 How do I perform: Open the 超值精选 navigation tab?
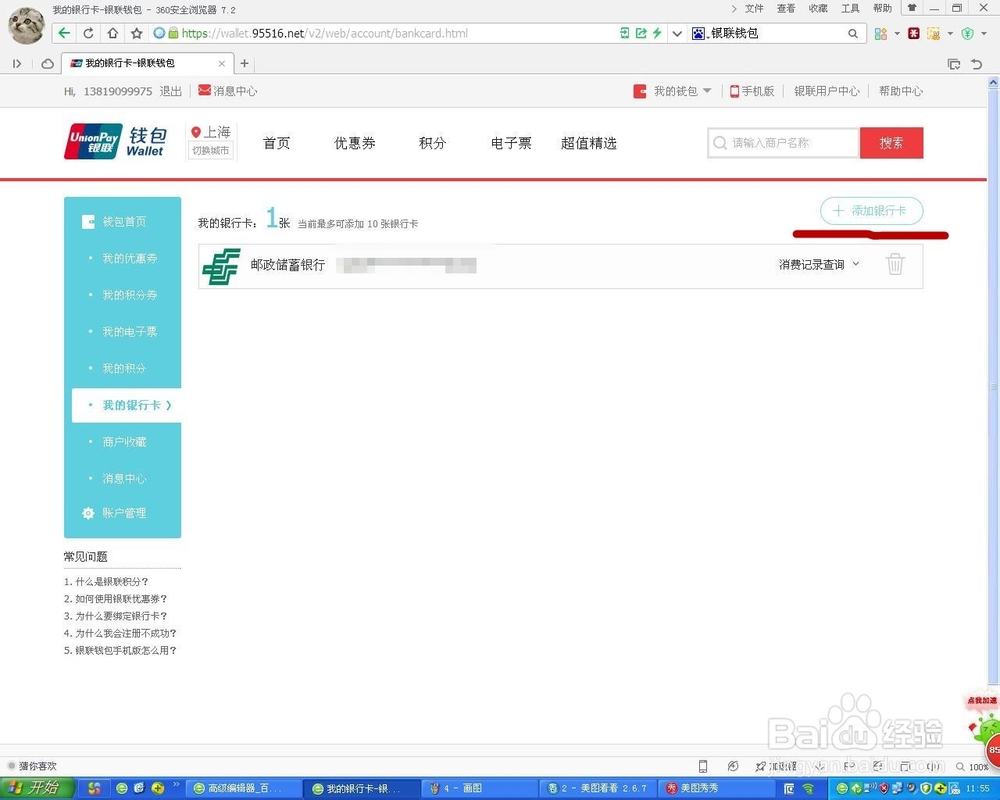[589, 143]
